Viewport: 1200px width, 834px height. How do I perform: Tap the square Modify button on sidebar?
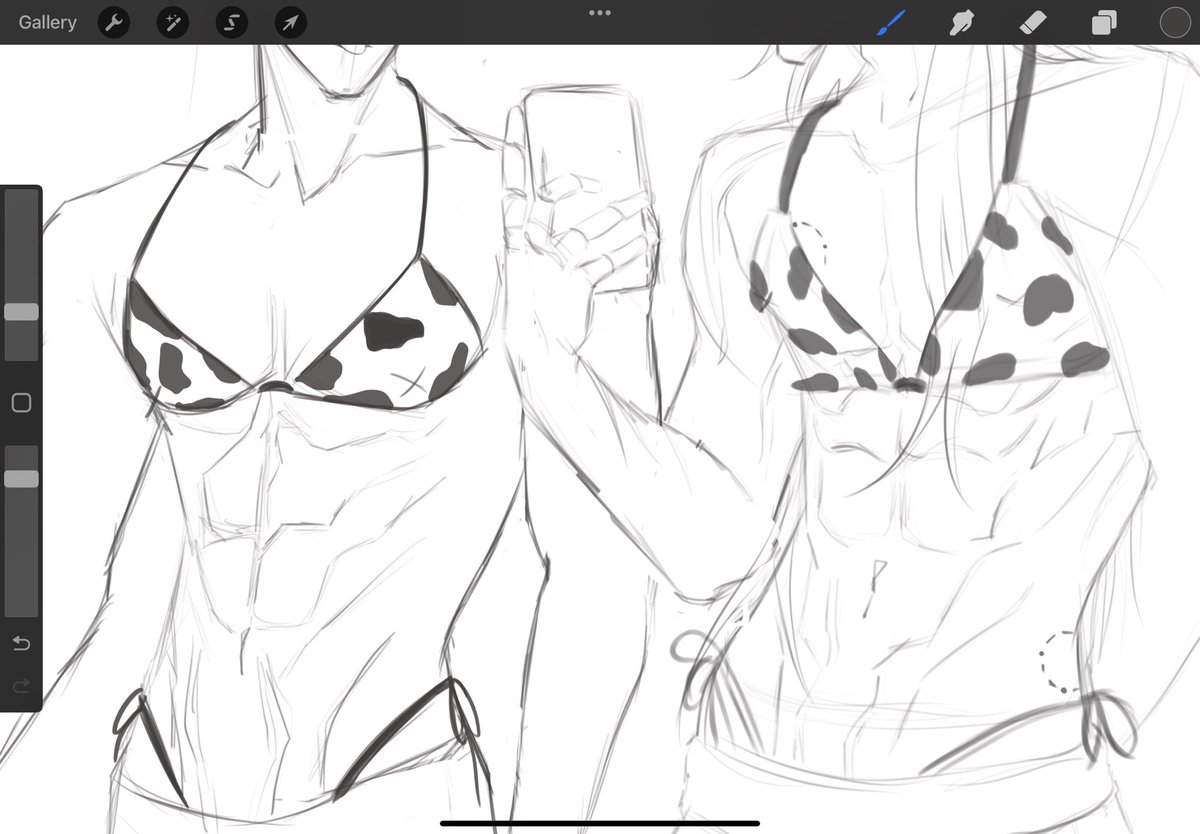tap(21, 403)
